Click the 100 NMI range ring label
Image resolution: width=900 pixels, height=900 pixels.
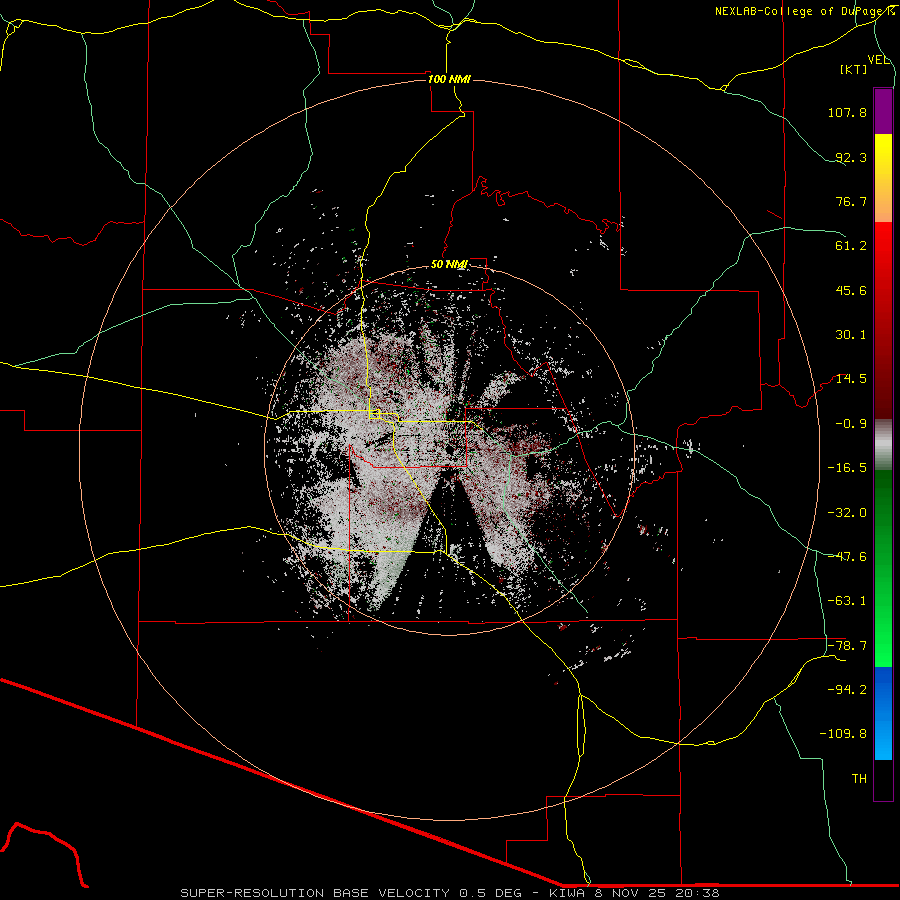point(449,79)
